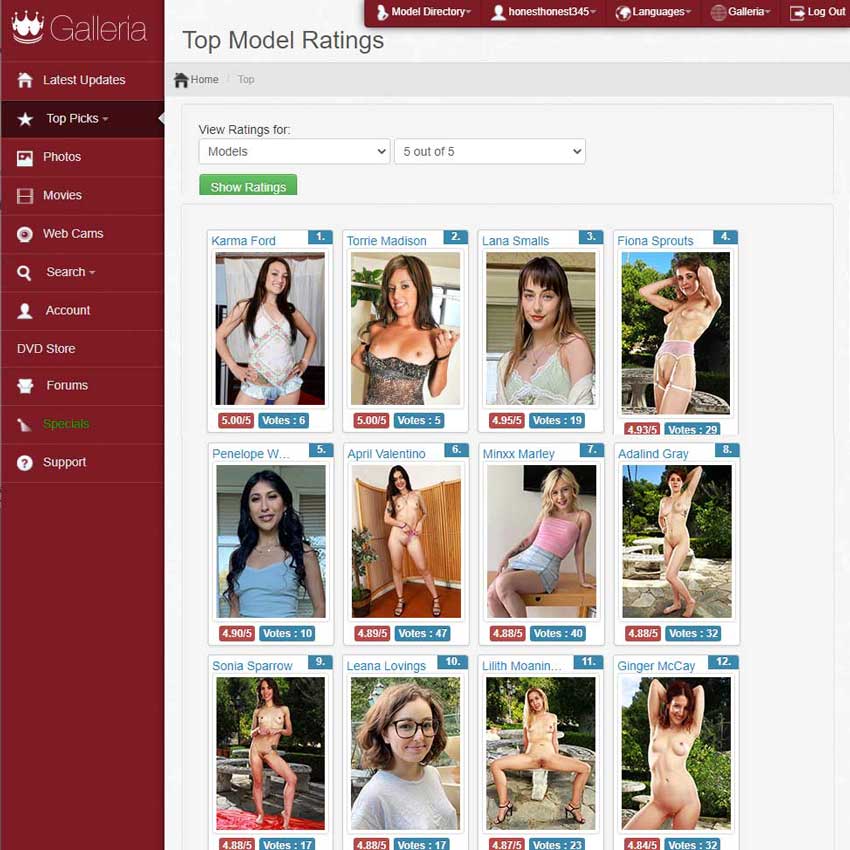Open DVD Store from the sidebar
The image size is (850, 850).
[46, 349]
